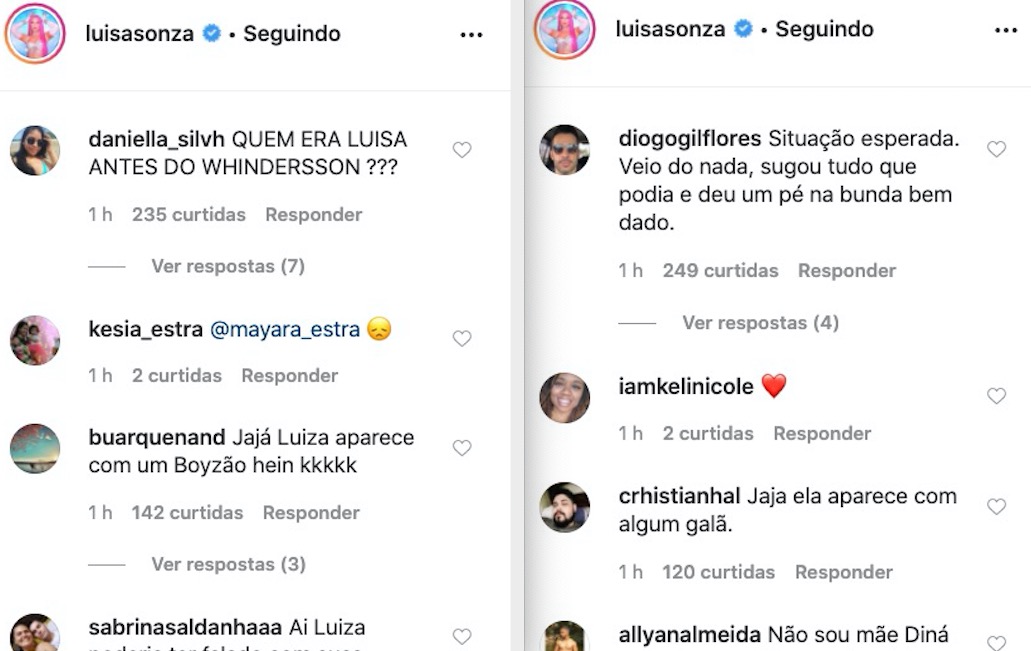View the 235 curtidas likes list
Image resolution: width=1031 pixels, height=651 pixels.
(x=189, y=214)
